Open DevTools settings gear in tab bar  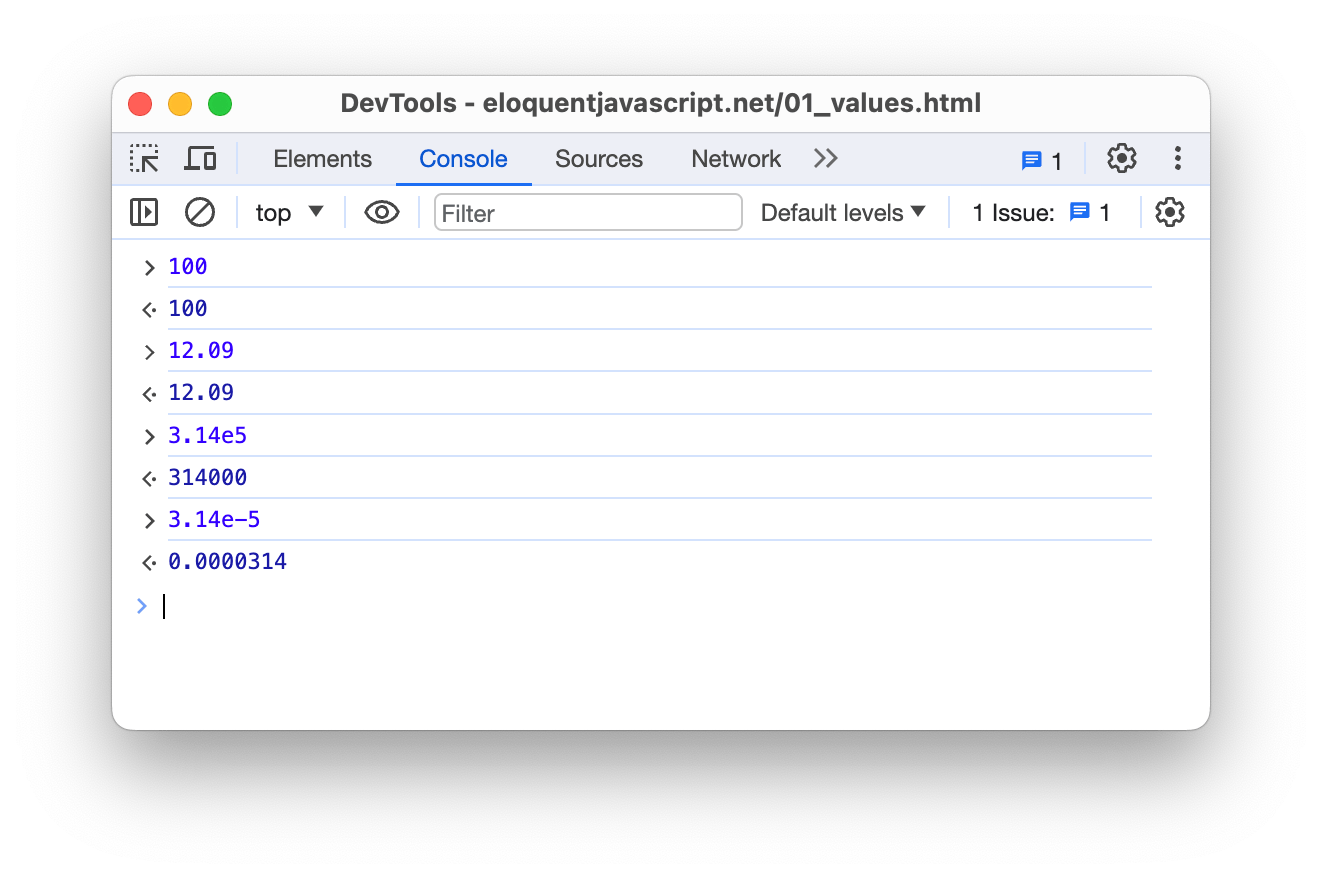pyautogui.click(x=1122, y=158)
